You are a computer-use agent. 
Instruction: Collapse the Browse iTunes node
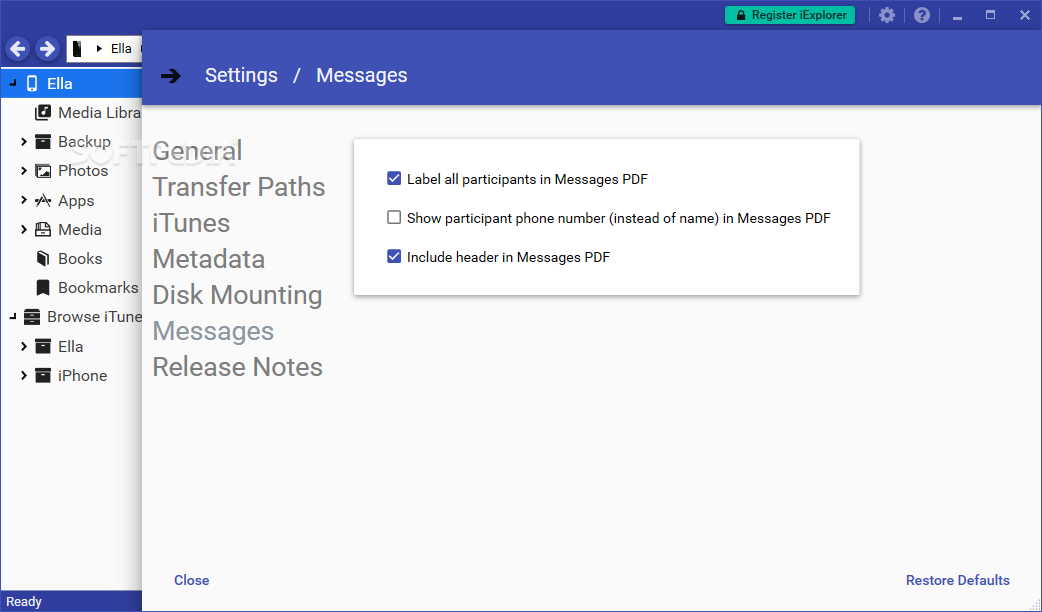pyautogui.click(x=13, y=317)
